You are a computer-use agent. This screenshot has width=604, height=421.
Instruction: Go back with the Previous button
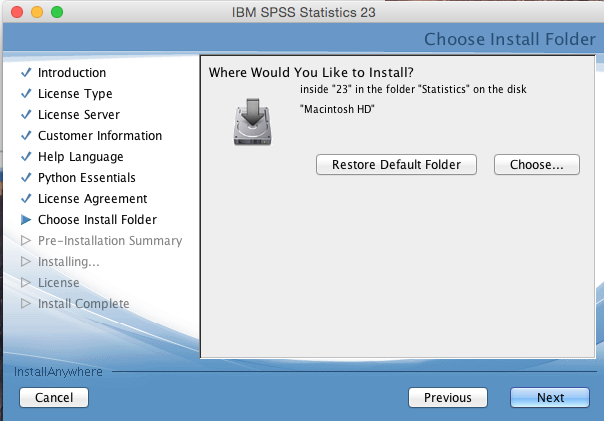coord(448,398)
